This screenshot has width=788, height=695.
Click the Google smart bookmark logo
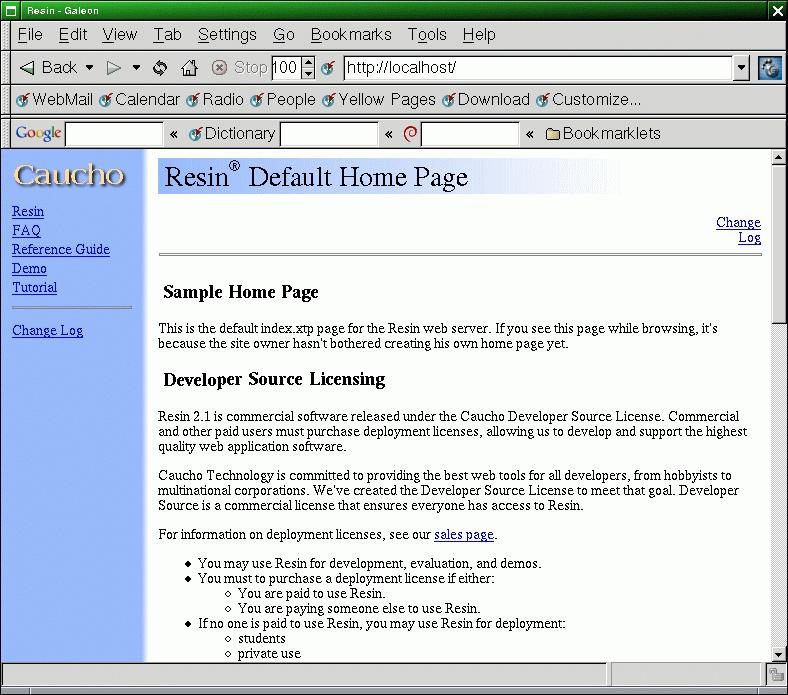38,134
